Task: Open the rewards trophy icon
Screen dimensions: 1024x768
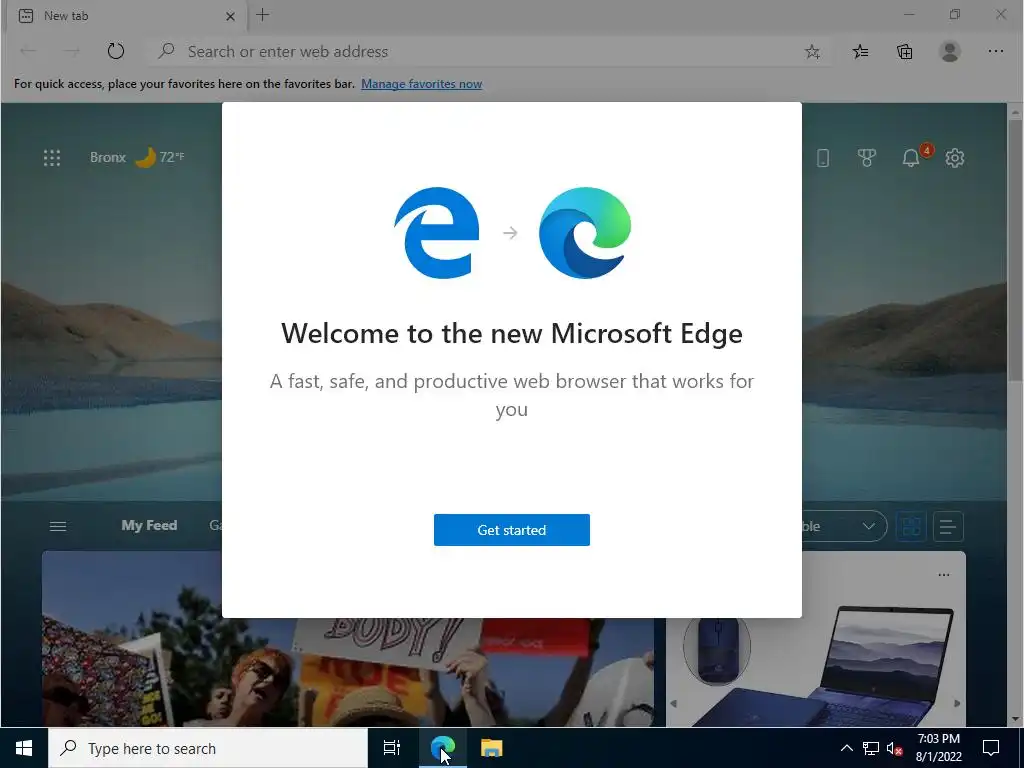Action: click(x=867, y=157)
